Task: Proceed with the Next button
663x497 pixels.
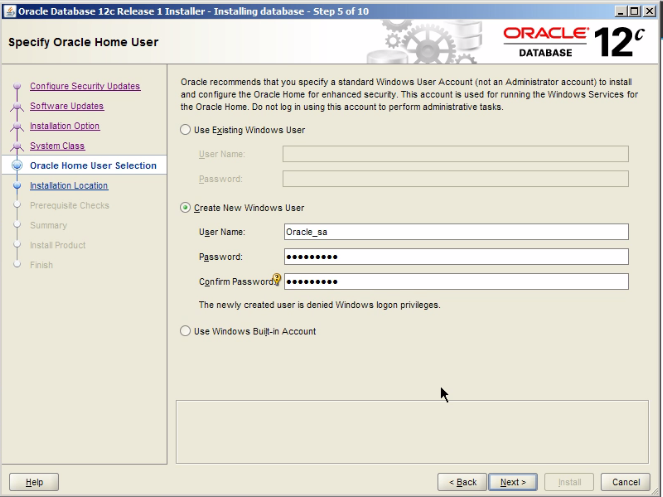Action: [513, 482]
